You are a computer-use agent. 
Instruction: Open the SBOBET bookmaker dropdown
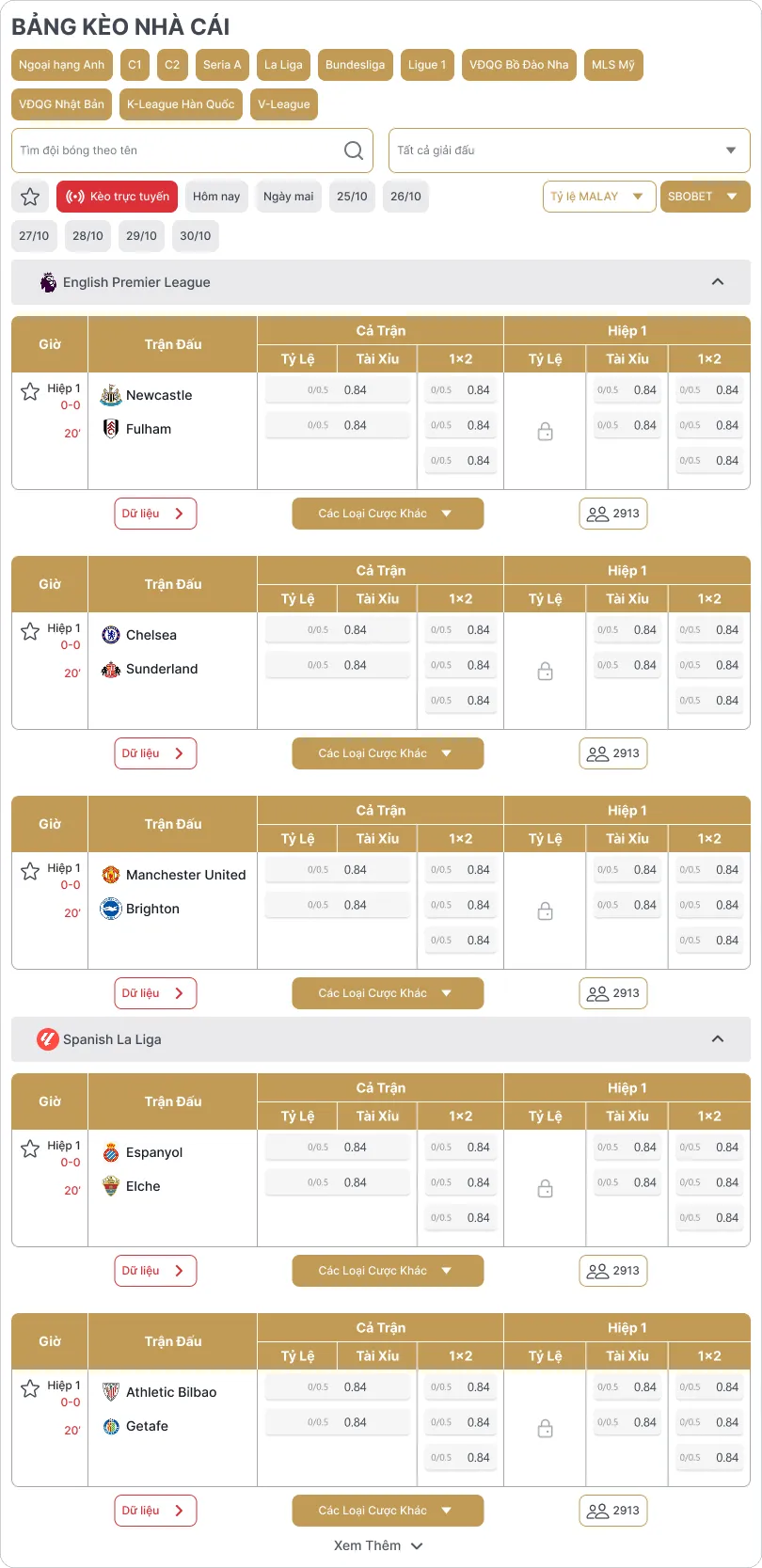(x=704, y=197)
